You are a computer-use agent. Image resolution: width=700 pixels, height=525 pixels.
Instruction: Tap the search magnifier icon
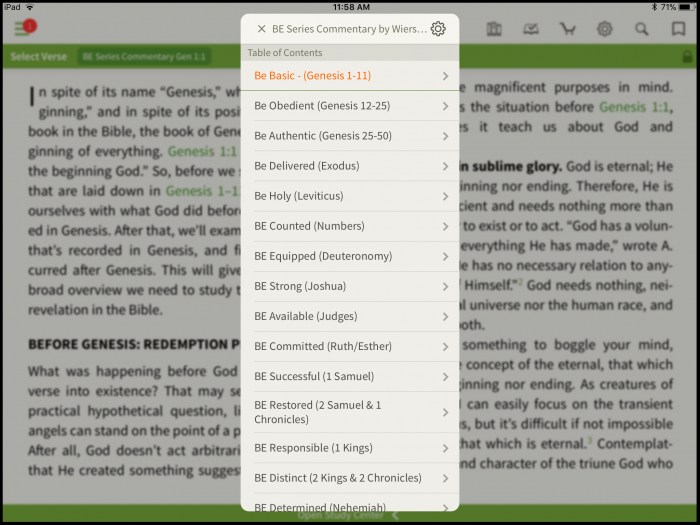pyautogui.click(x=642, y=29)
